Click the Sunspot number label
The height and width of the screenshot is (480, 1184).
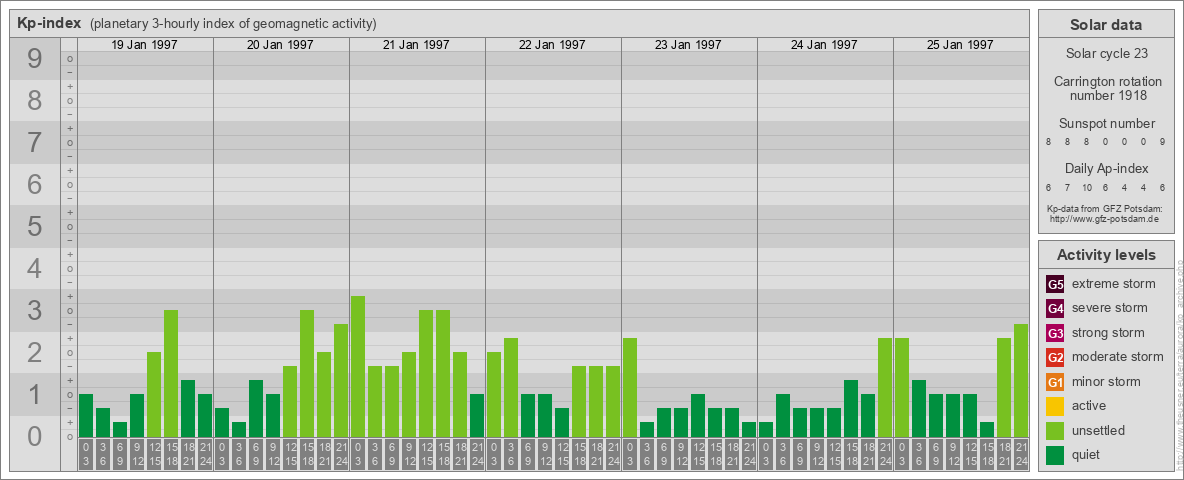pyautogui.click(x=1106, y=124)
